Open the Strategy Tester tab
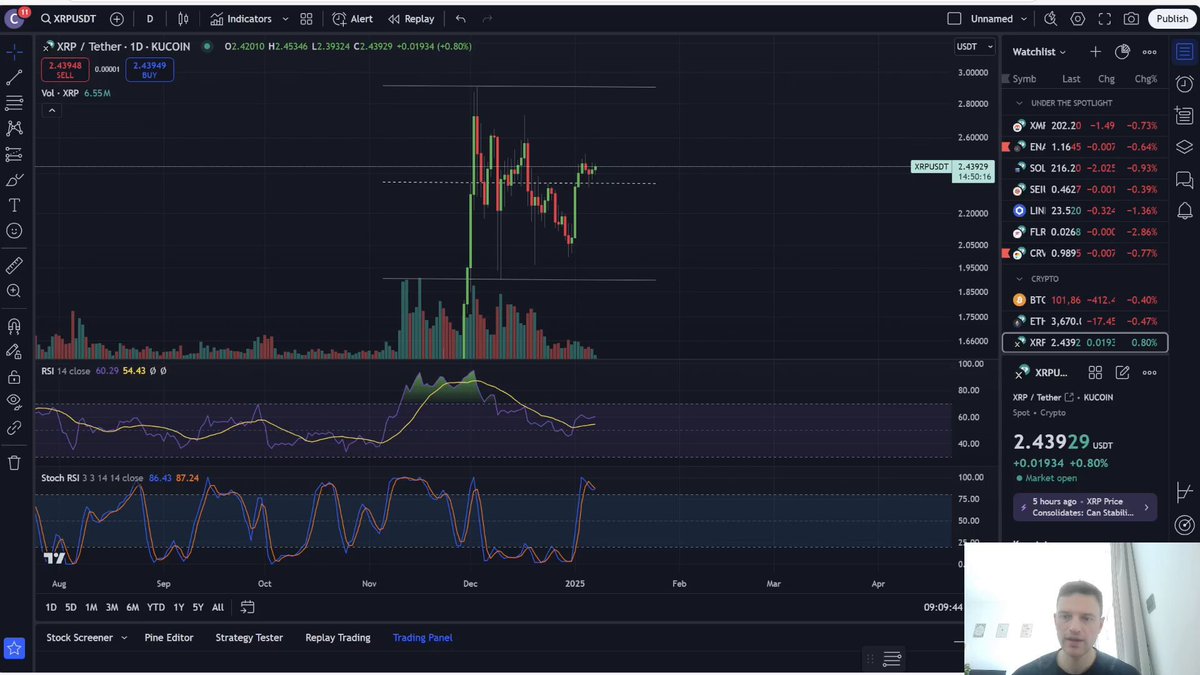This screenshot has height=675, width=1200. (249, 638)
